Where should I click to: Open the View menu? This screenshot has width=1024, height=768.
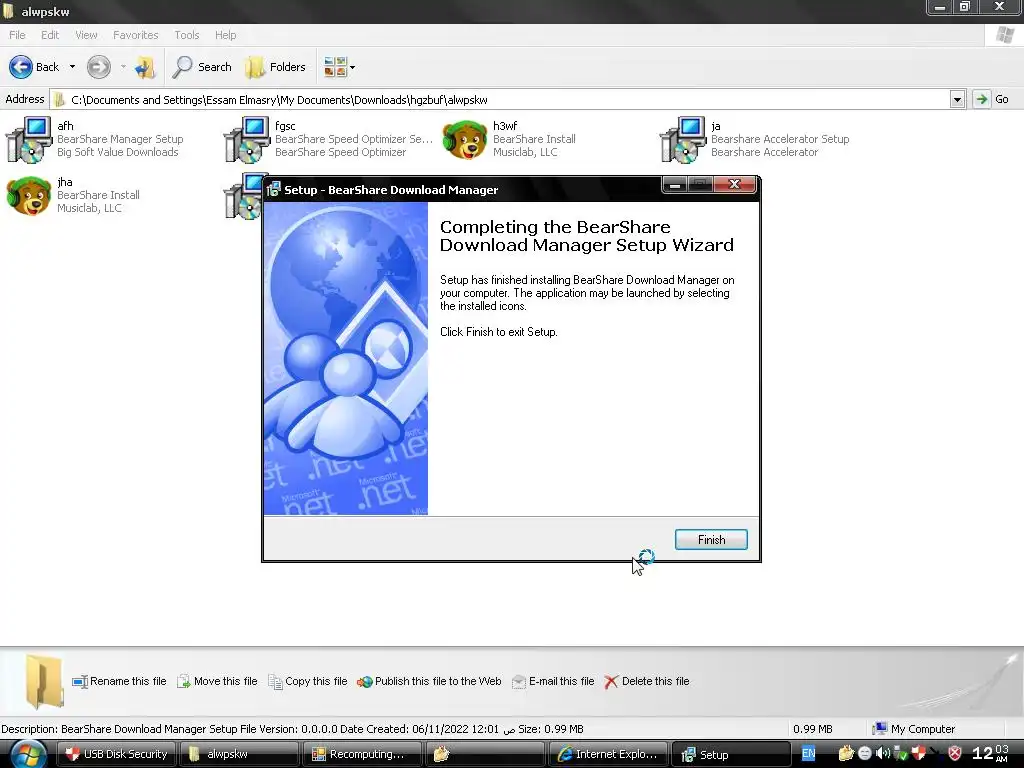point(86,35)
